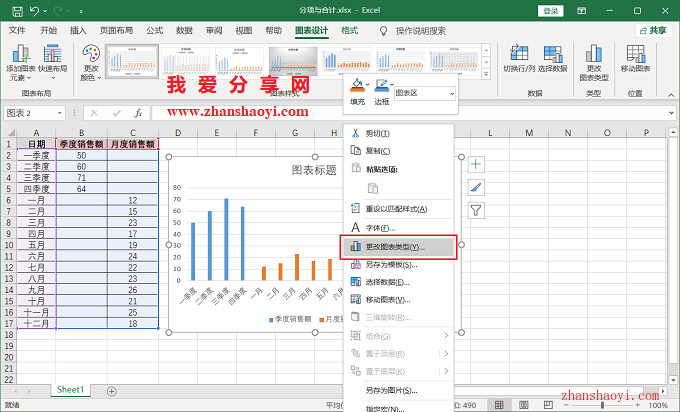
Task: Switch to Normal view in status bar
Action: (x=499, y=405)
